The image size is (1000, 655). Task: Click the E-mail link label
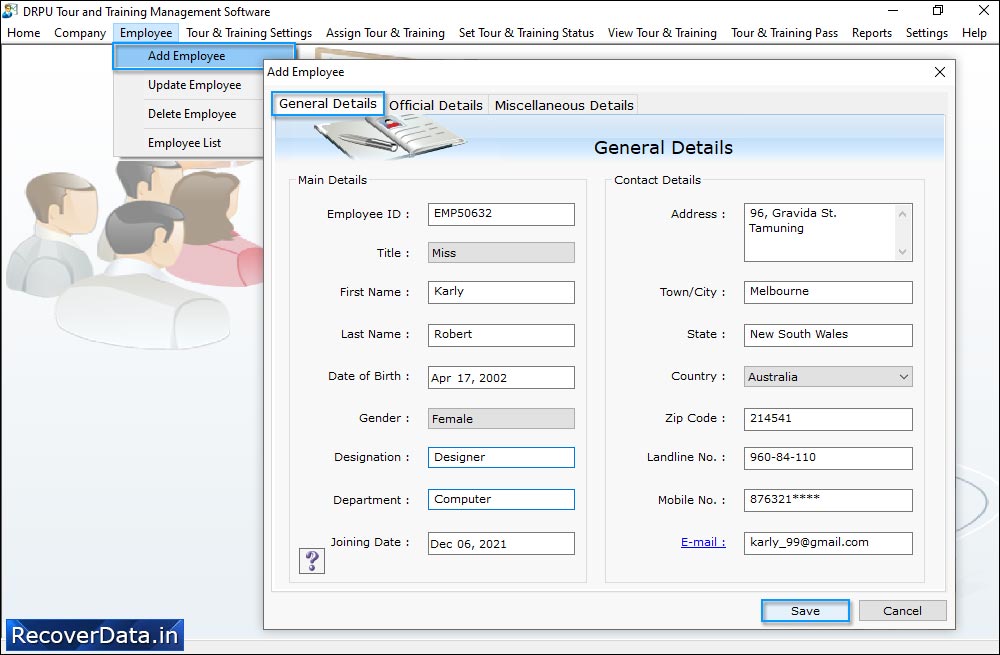pos(703,542)
